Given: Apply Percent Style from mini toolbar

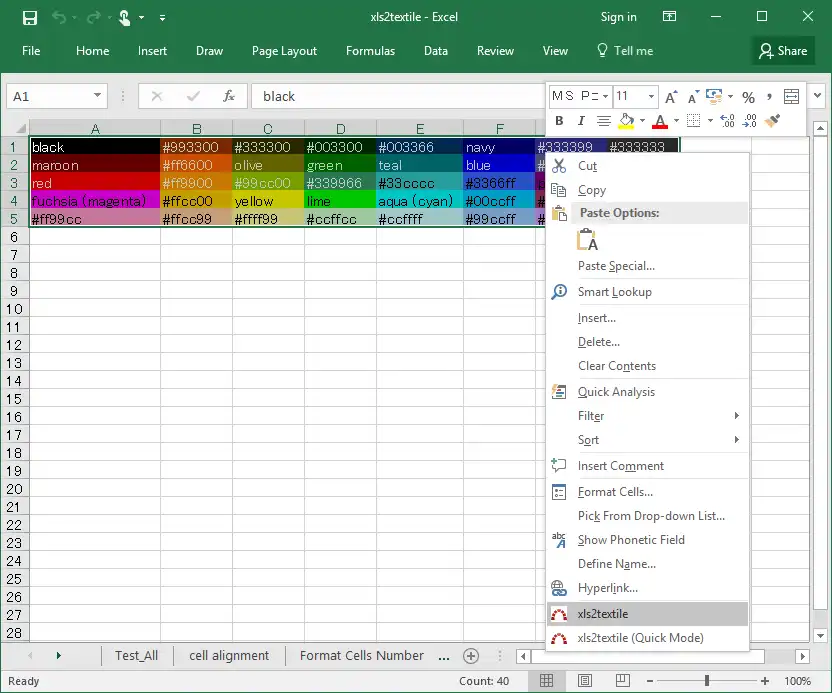Looking at the screenshot, I should pyautogui.click(x=748, y=96).
